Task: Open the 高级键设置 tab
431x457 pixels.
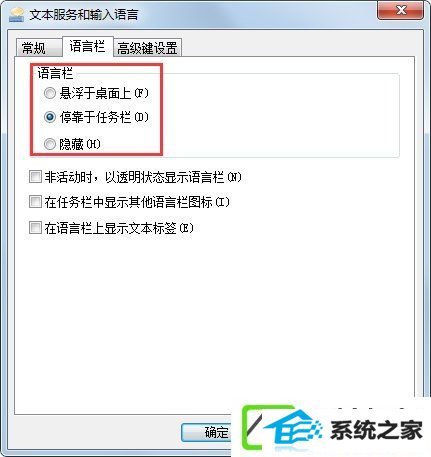Action: coord(147,48)
